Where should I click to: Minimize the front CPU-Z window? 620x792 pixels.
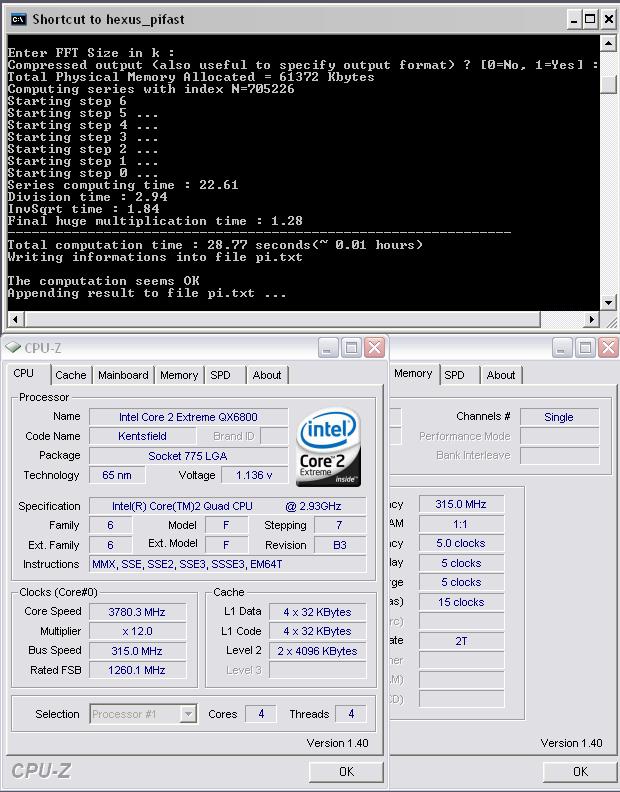[328, 348]
